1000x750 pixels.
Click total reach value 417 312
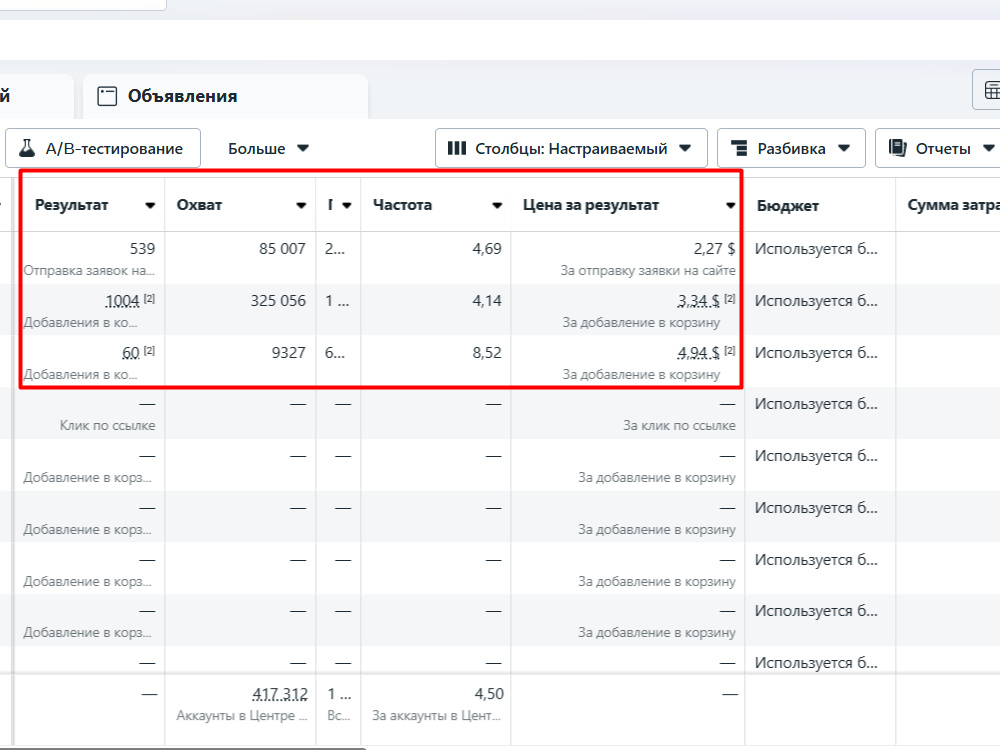[x=280, y=694]
